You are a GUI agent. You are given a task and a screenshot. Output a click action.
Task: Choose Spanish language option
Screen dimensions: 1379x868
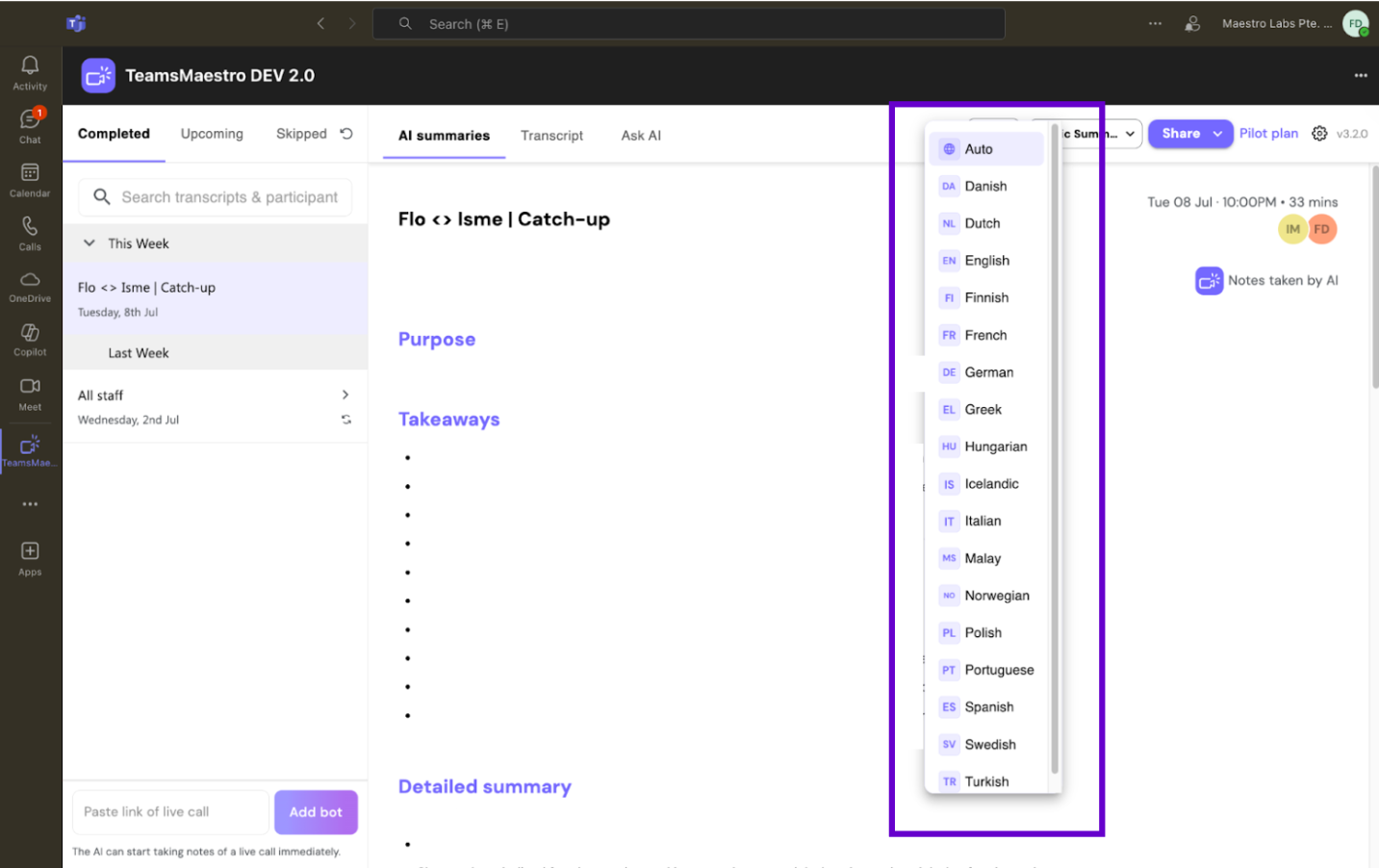tap(986, 707)
